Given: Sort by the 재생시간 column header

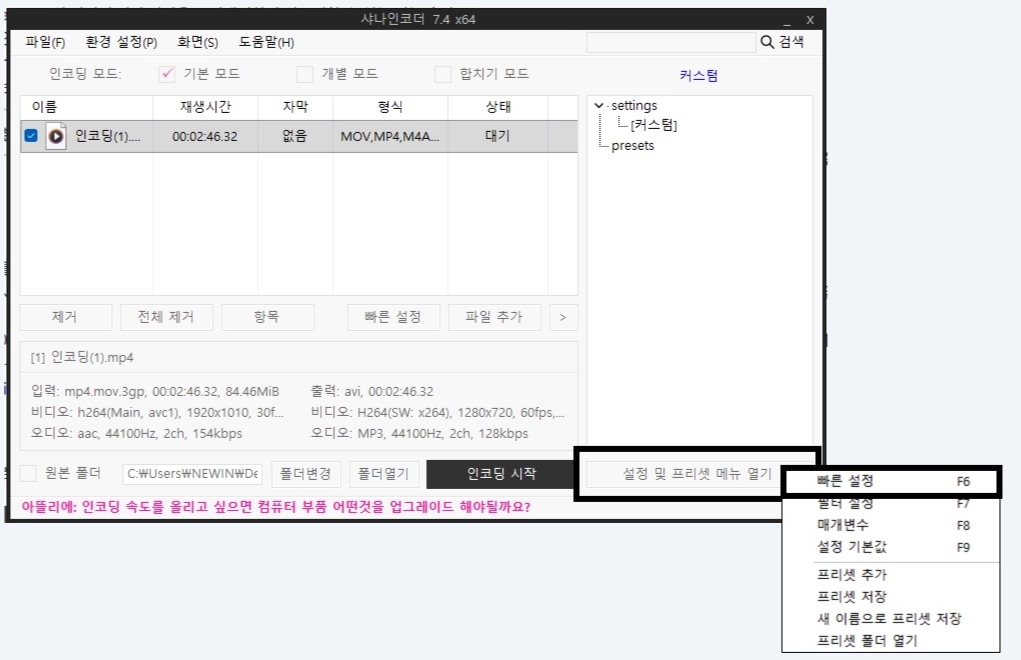Looking at the screenshot, I should coord(206,107).
